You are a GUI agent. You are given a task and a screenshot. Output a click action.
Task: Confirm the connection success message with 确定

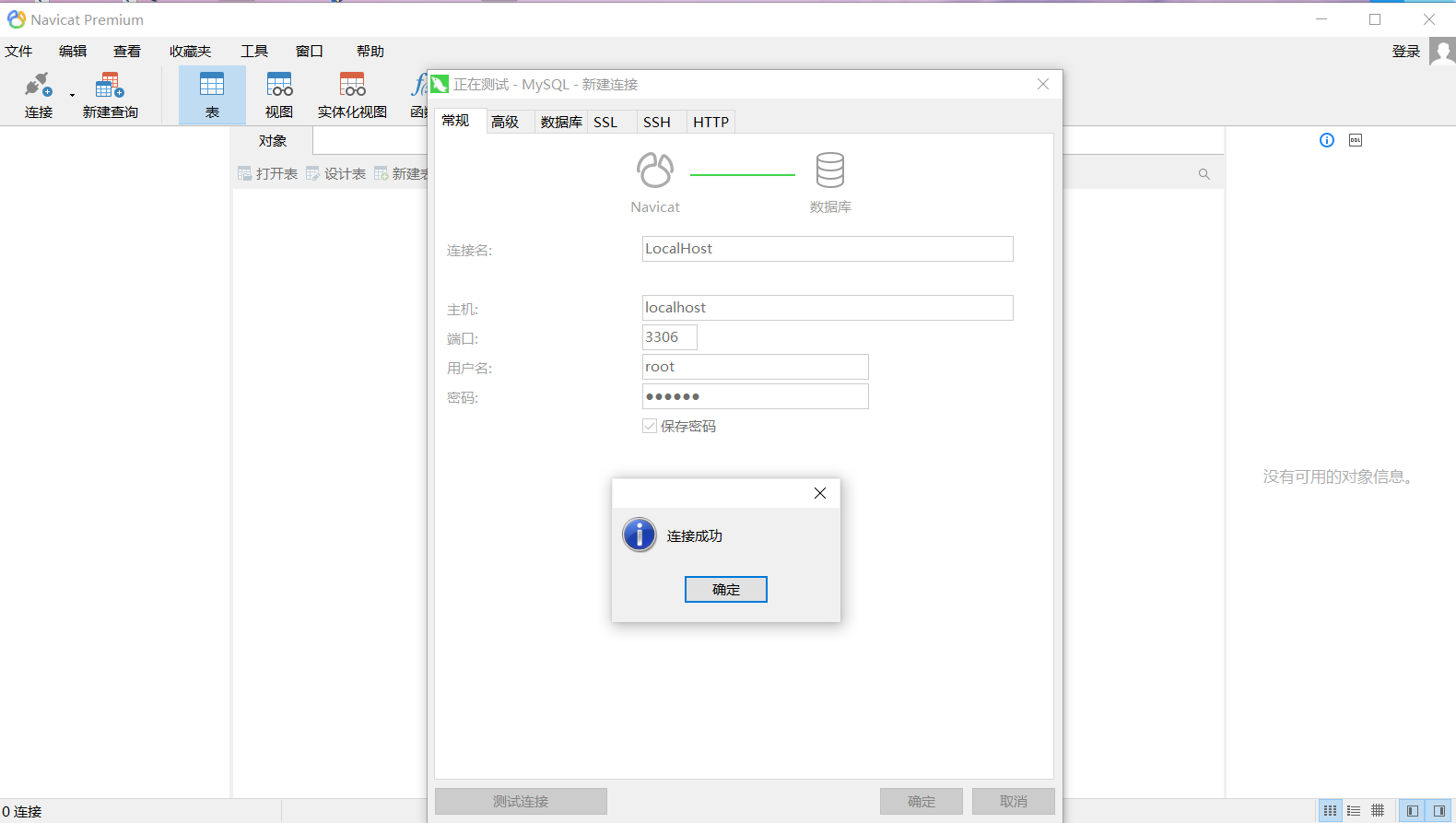pos(726,590)
